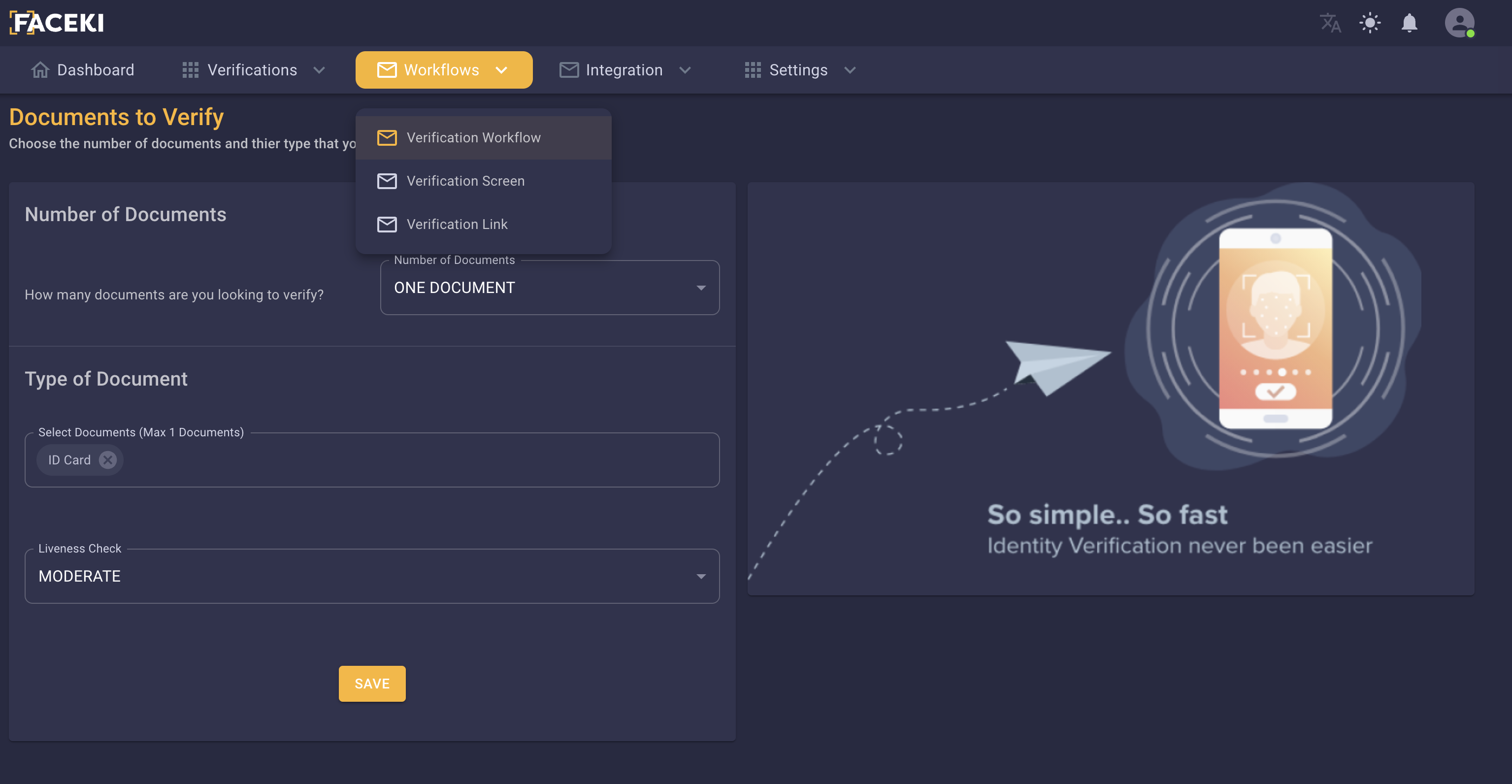
Task: Click the Dashboard home icon
Action: coord(40,70)
